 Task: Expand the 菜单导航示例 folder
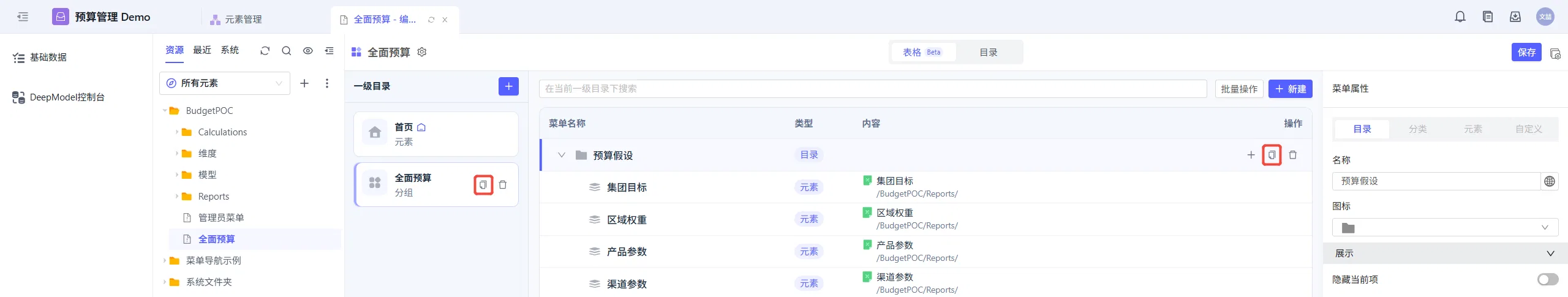click(x=165, y=261)
